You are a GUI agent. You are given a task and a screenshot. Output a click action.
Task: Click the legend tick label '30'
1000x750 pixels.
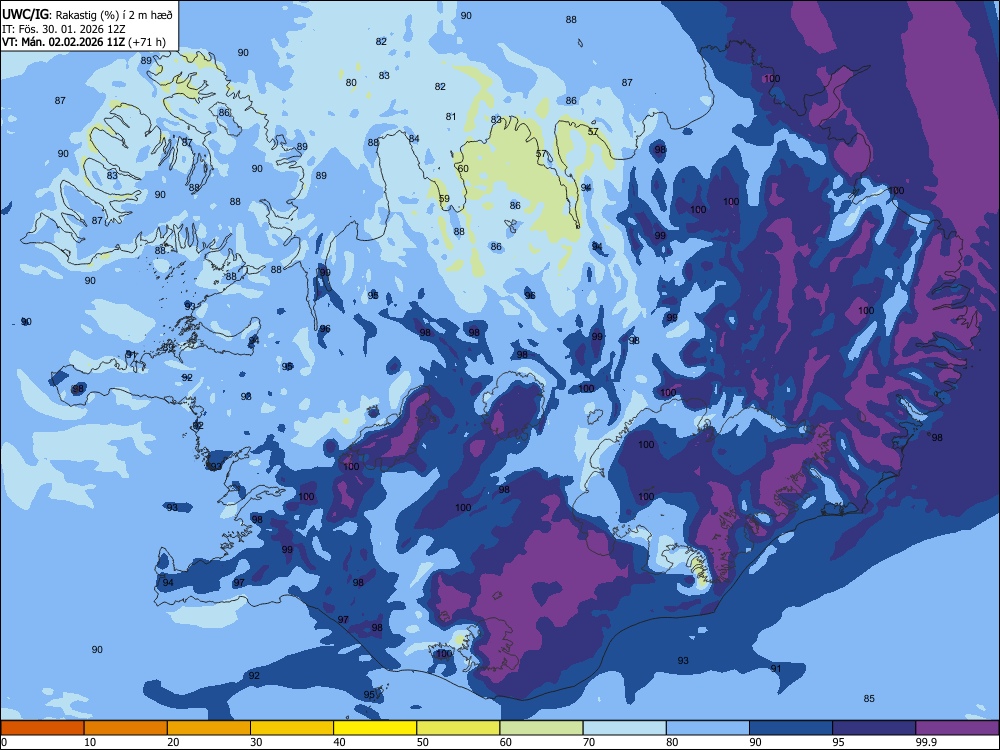pos(256,742)
